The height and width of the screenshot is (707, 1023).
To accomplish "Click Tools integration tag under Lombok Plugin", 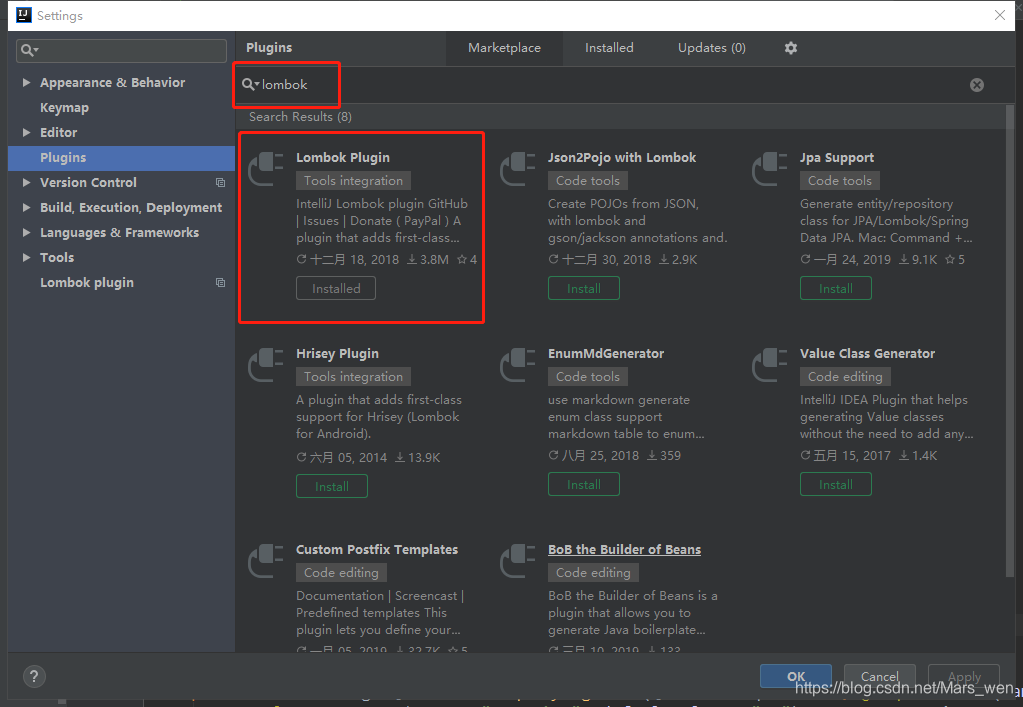I will 353,181.
